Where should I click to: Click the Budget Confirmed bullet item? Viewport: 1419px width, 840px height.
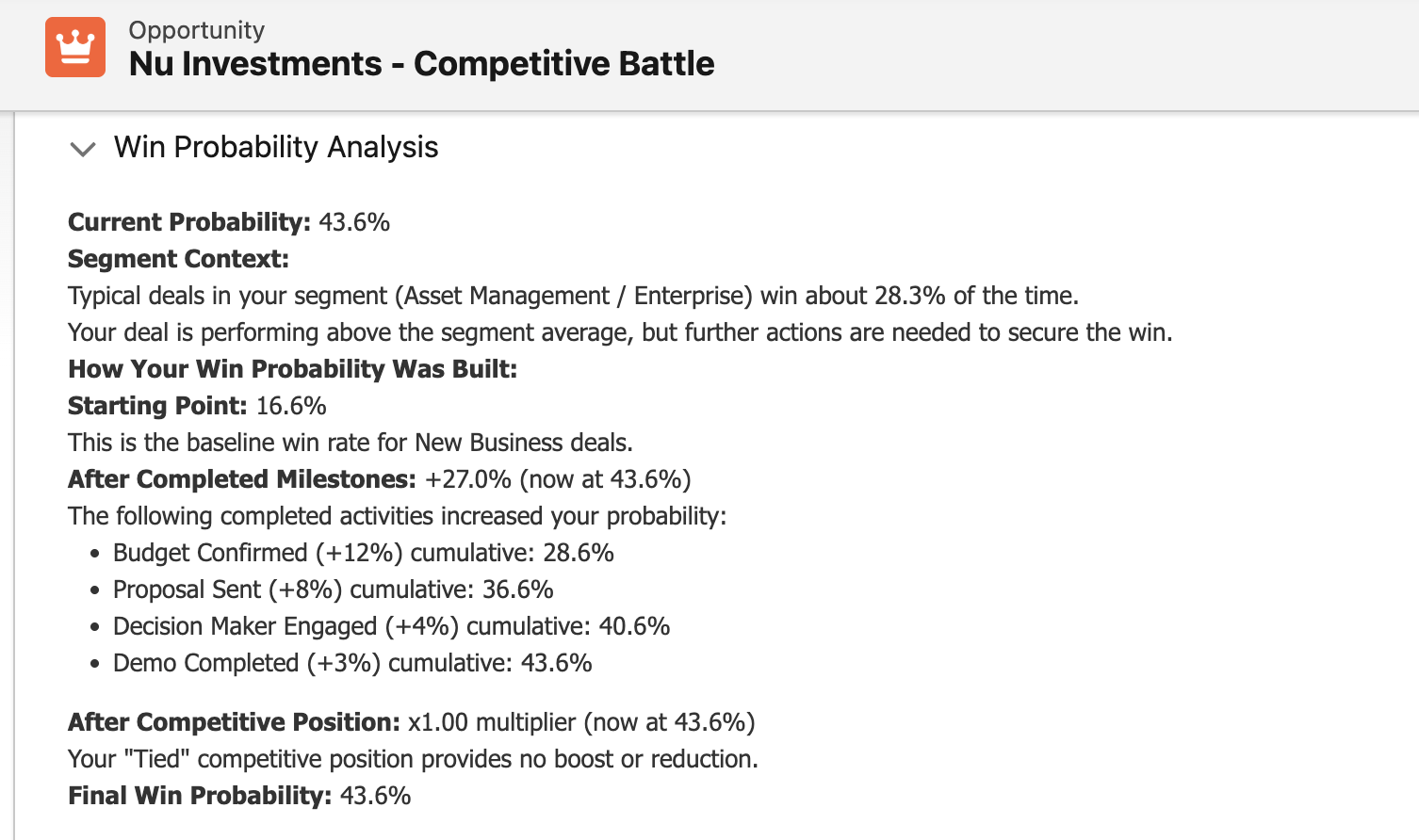click(x=363, y=554)
